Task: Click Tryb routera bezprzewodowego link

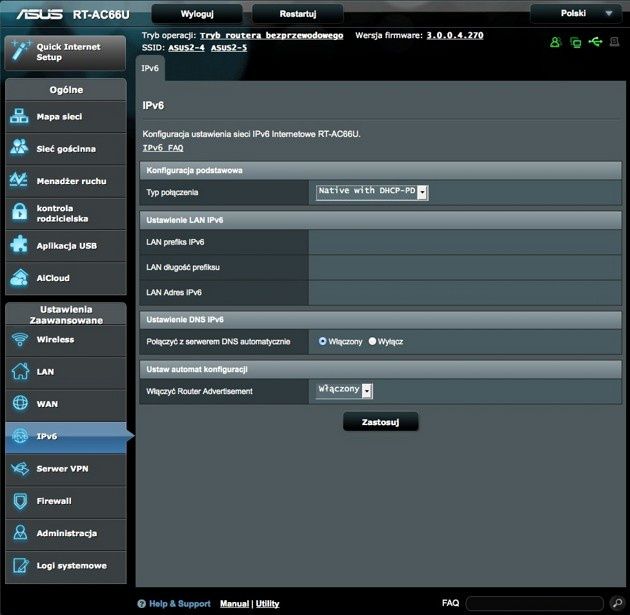Action: (x=272, y=35)
